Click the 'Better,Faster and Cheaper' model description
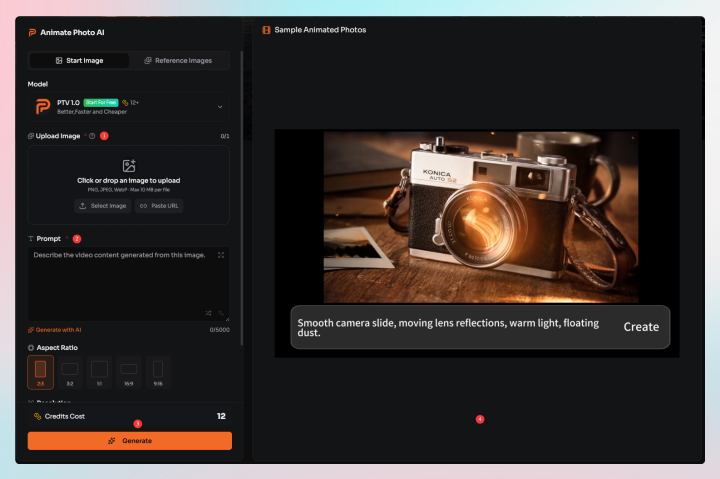 [92, 112]
